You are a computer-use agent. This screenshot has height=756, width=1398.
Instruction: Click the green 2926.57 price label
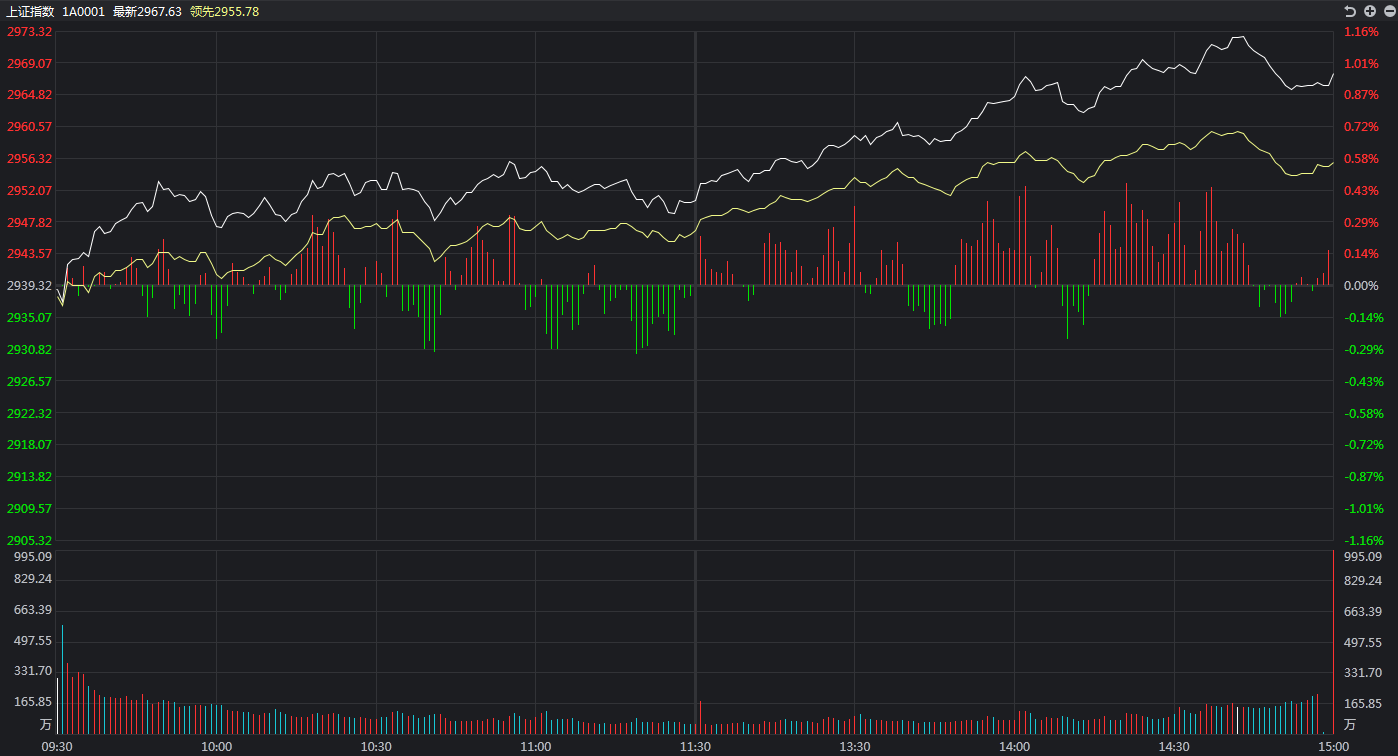[x=30, y=381]
